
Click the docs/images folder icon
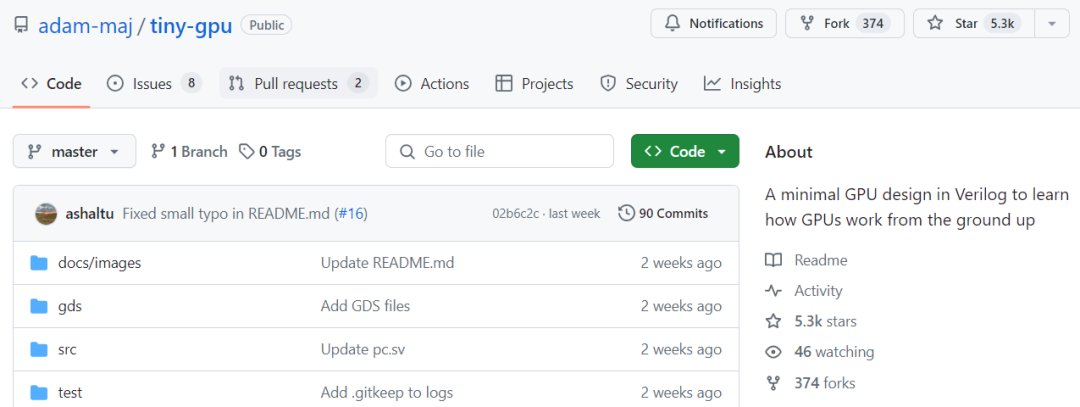(39, 263)
